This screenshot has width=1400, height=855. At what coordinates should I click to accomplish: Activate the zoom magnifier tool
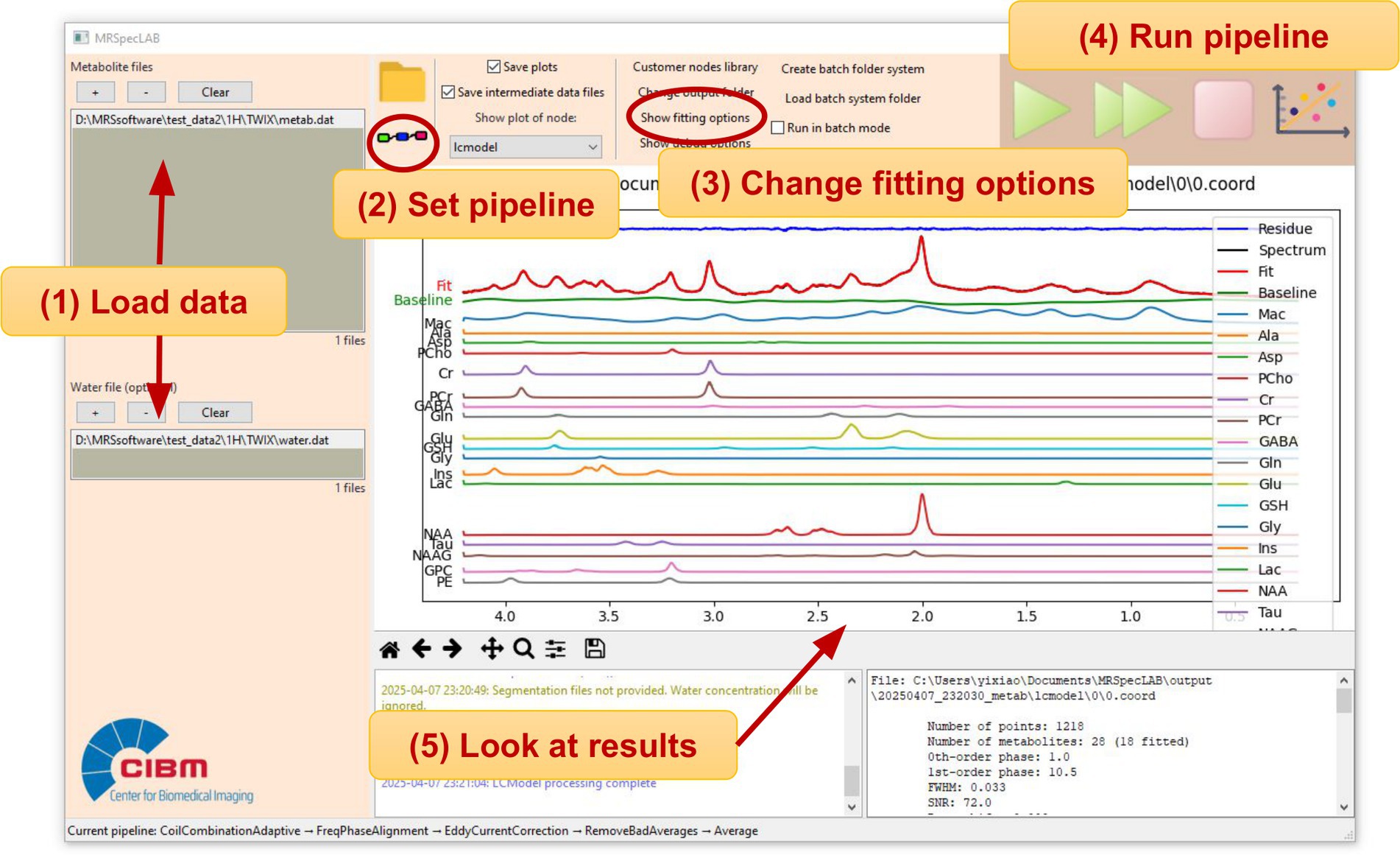pyautogui.click(x=523, y=649)
